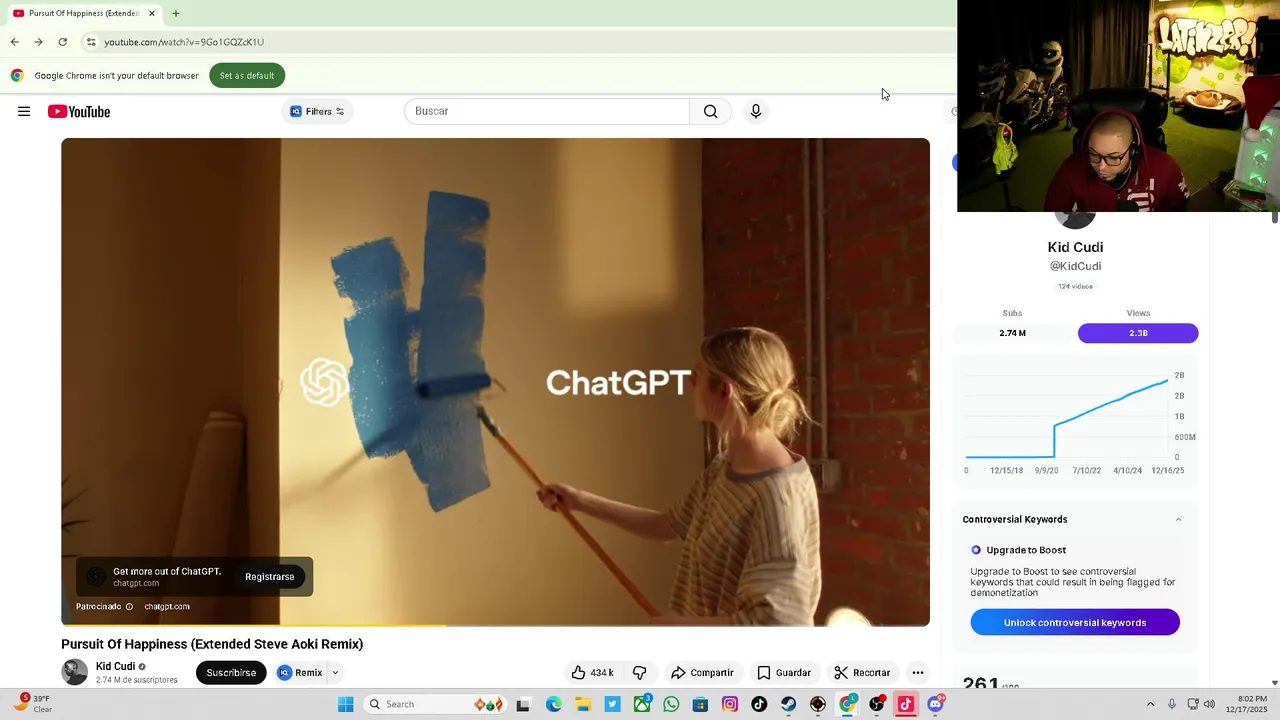The image size is (1280, 720).
Task: Click the site information icon in address bar
Action: [x=91, y=42]
